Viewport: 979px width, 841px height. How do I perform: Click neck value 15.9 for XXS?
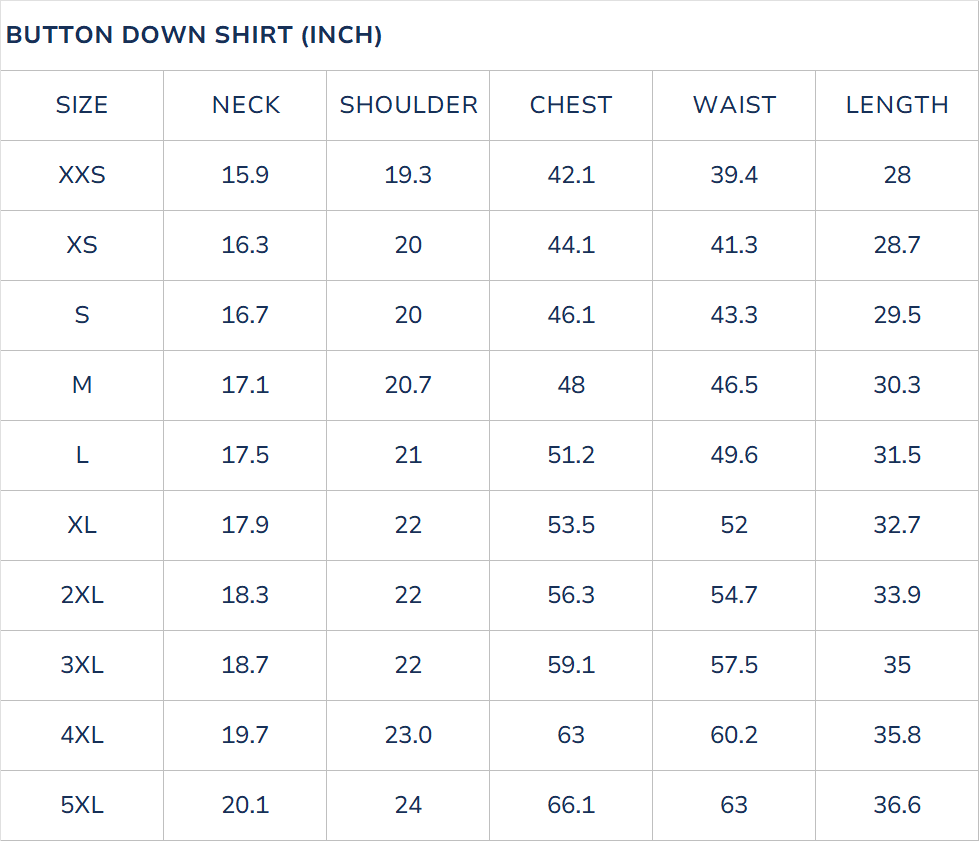[x=245, y=175]
